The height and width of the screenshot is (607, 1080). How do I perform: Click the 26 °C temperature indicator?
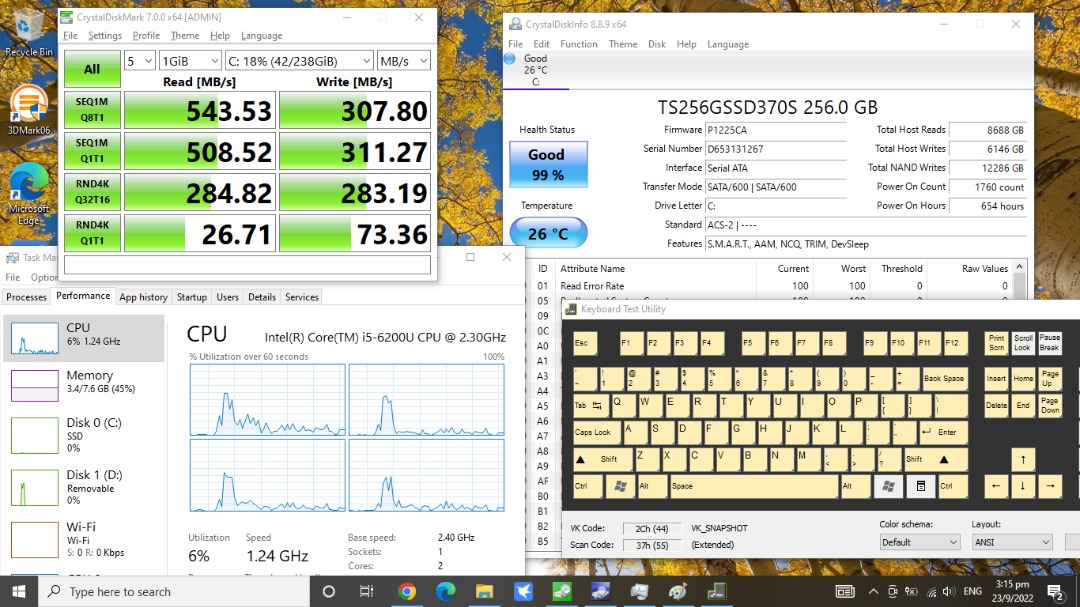(548, 234)
